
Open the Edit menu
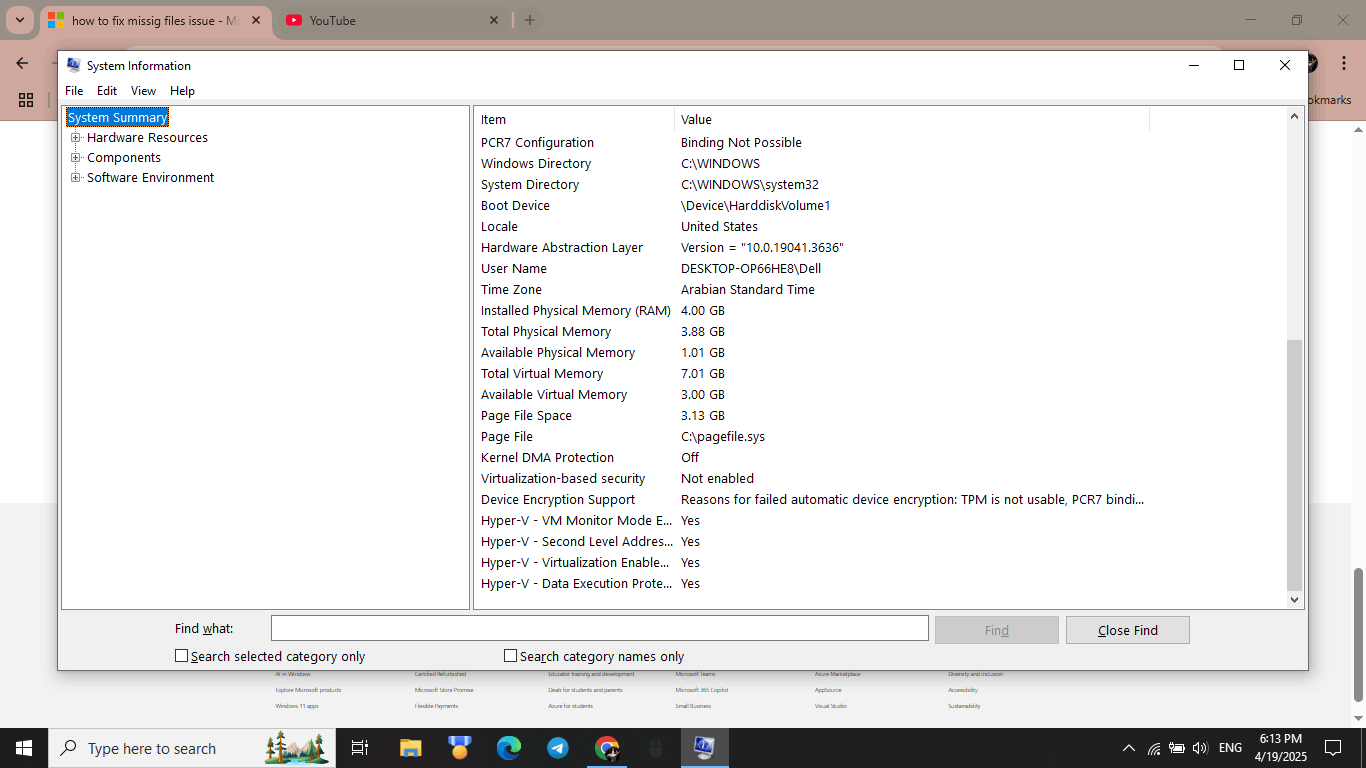pyautogui.click(x=107, y=91)
